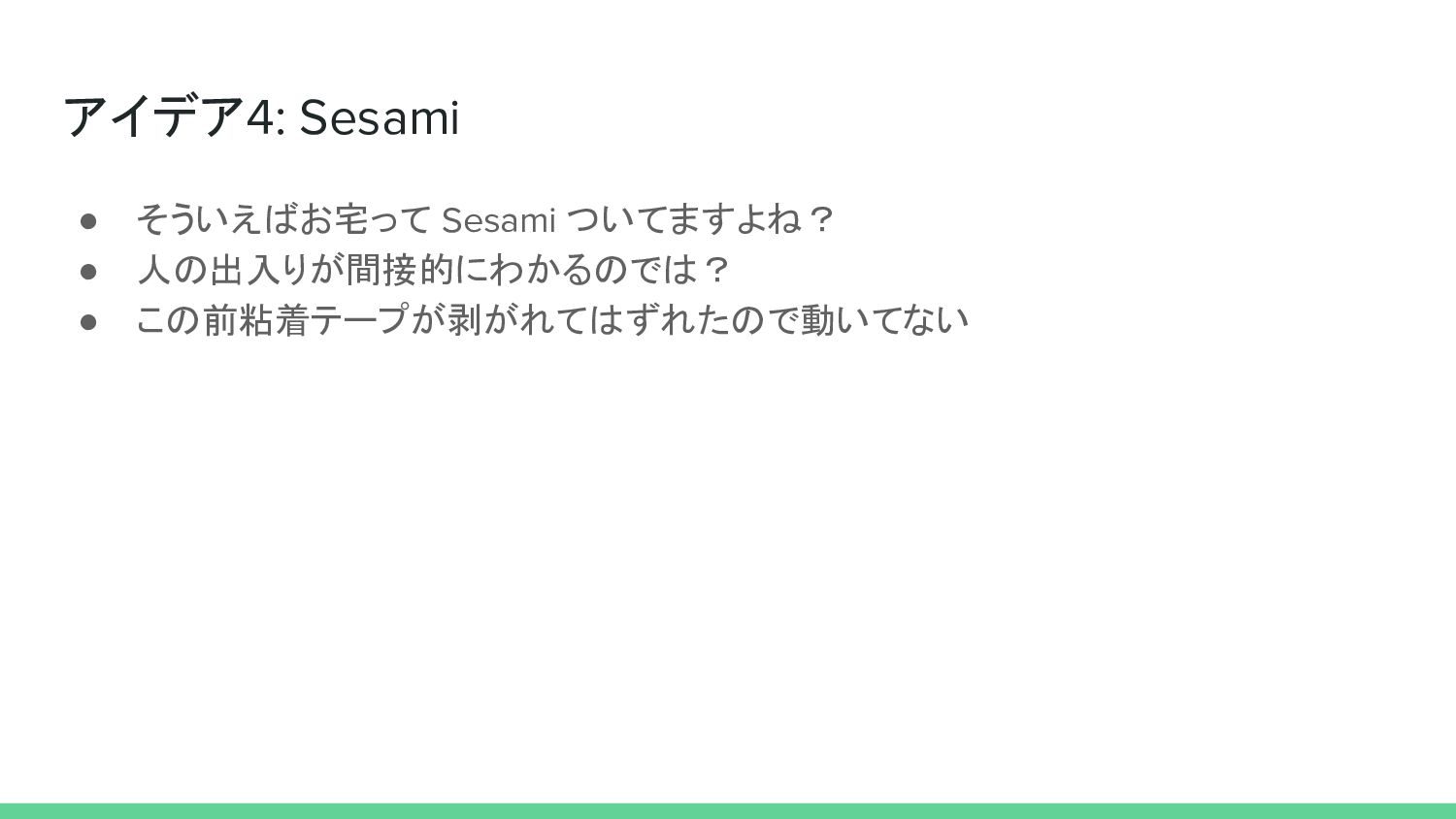Click 'アイデア4' in the slide heading
This screenshot has width=1456, height=819.
170,117
